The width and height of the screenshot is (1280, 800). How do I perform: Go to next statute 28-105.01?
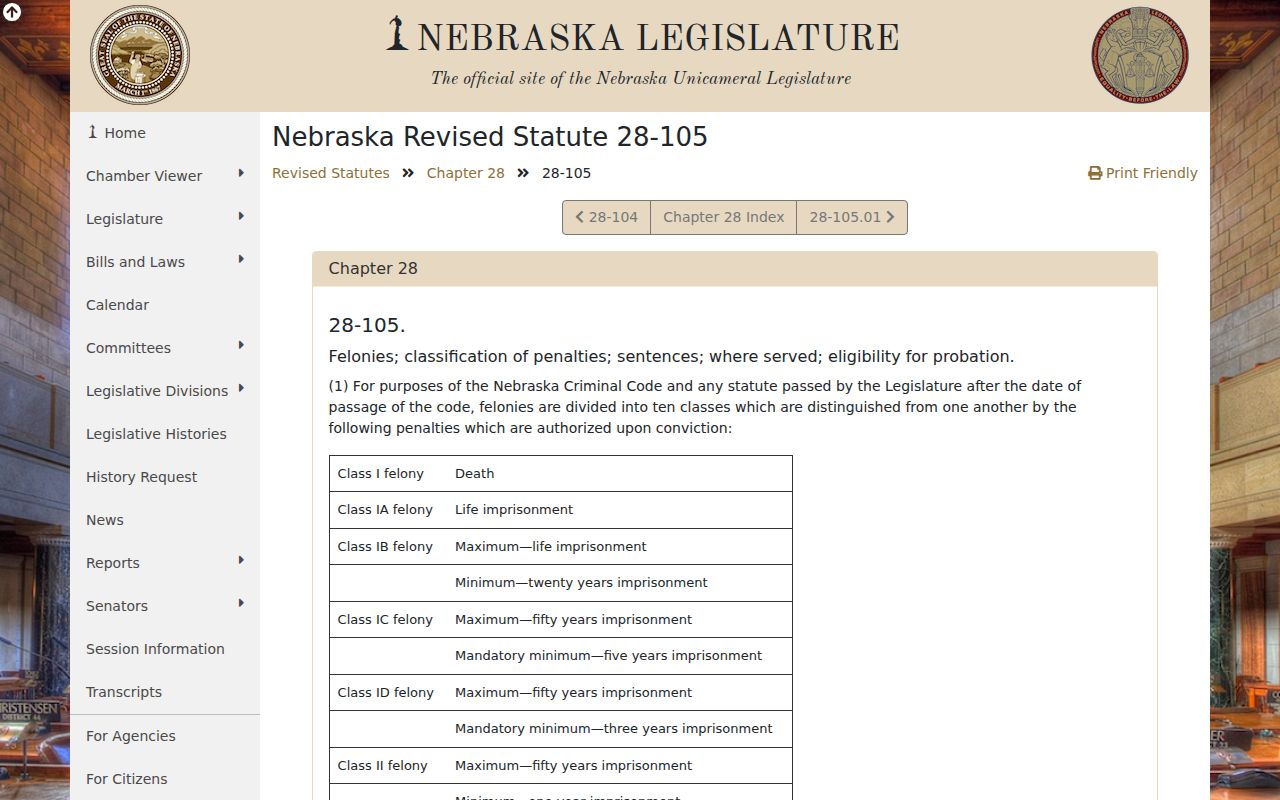click(x=852, y=217)
